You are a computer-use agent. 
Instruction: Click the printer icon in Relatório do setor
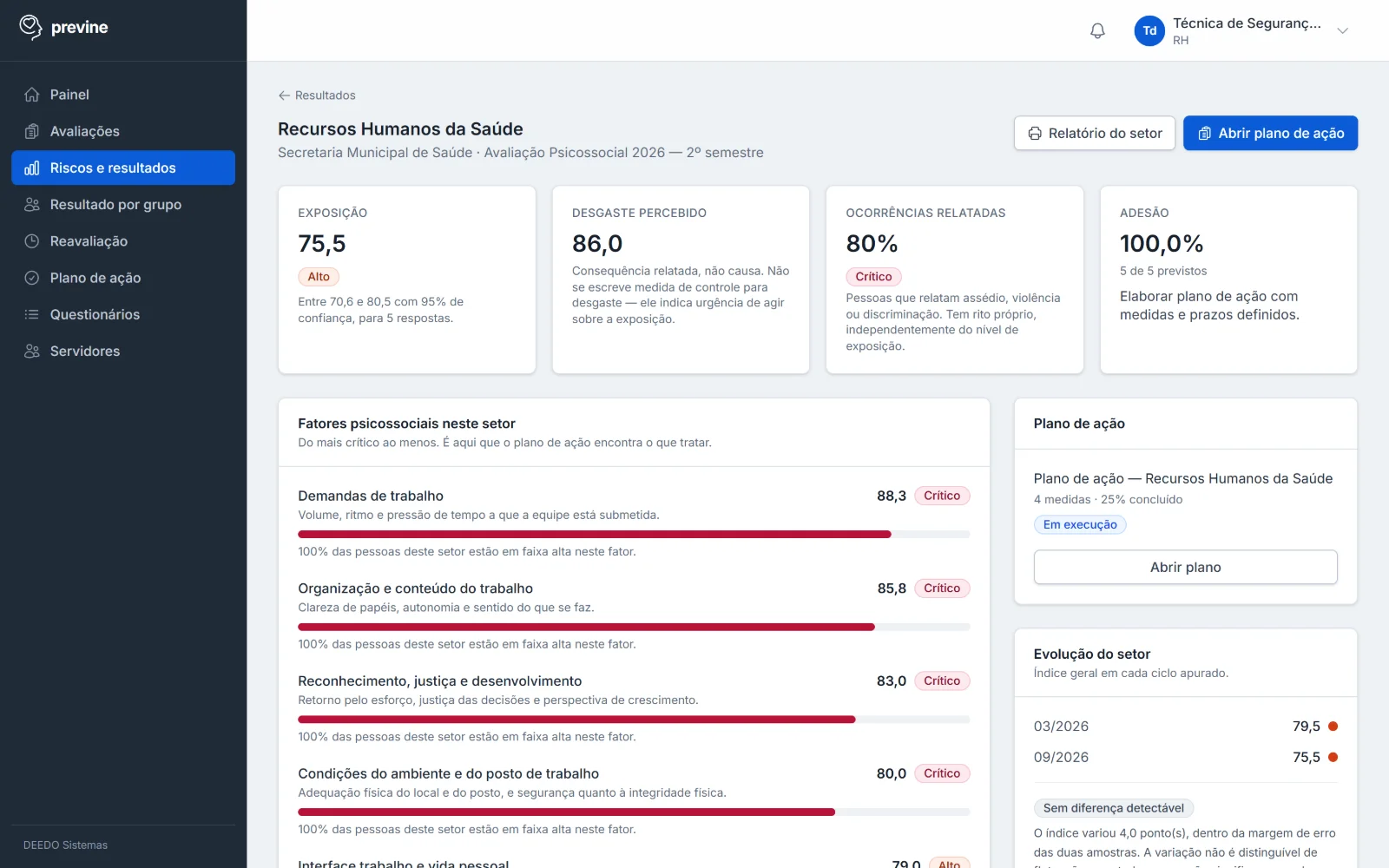(x=1035, y=134)
